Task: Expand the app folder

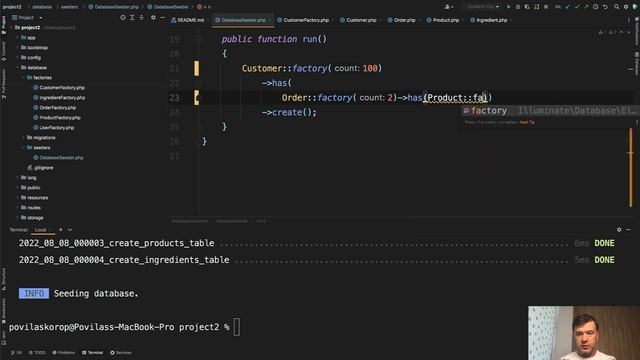Action: 18,38
